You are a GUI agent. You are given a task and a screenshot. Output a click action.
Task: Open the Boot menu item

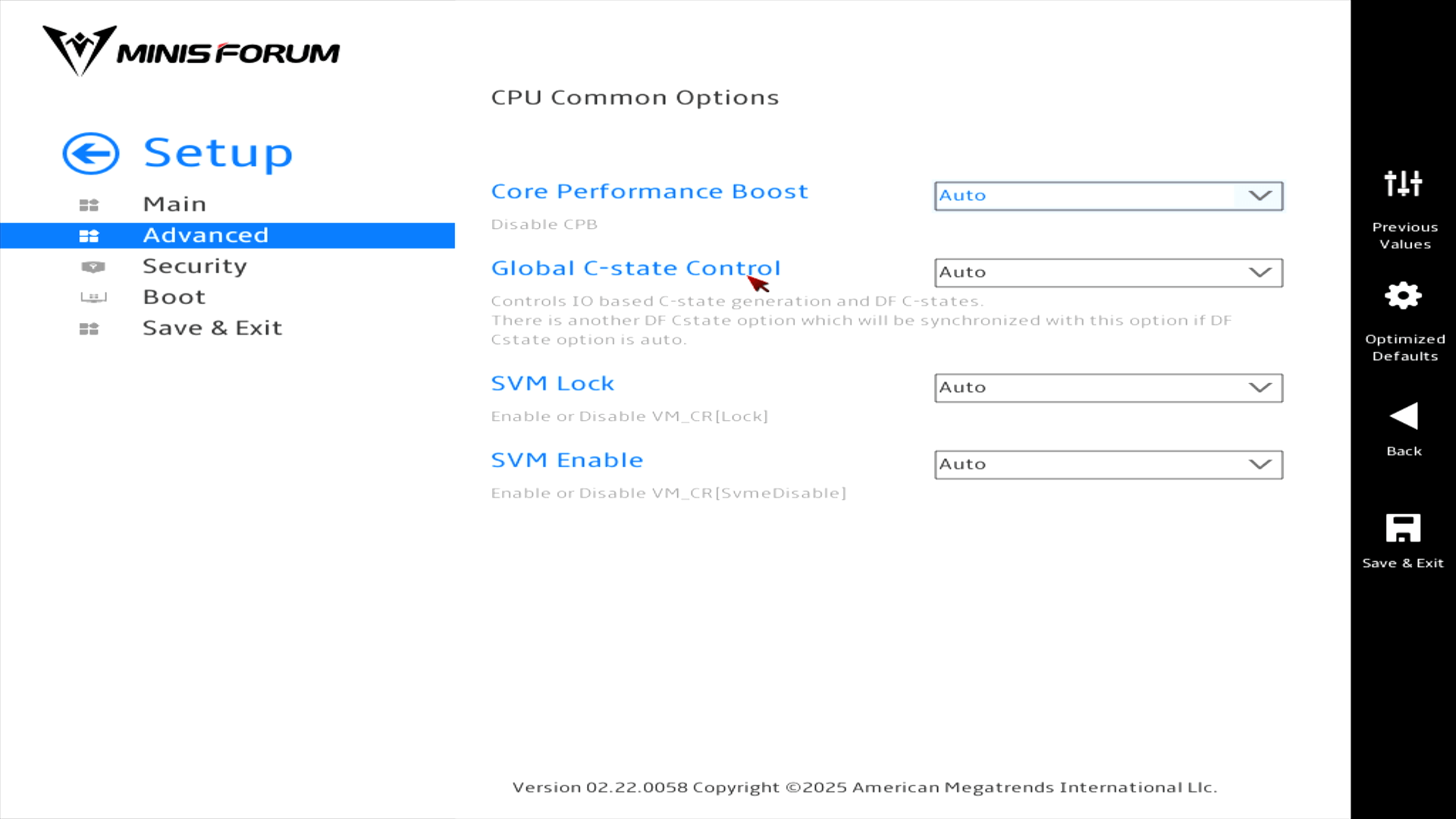174,297
